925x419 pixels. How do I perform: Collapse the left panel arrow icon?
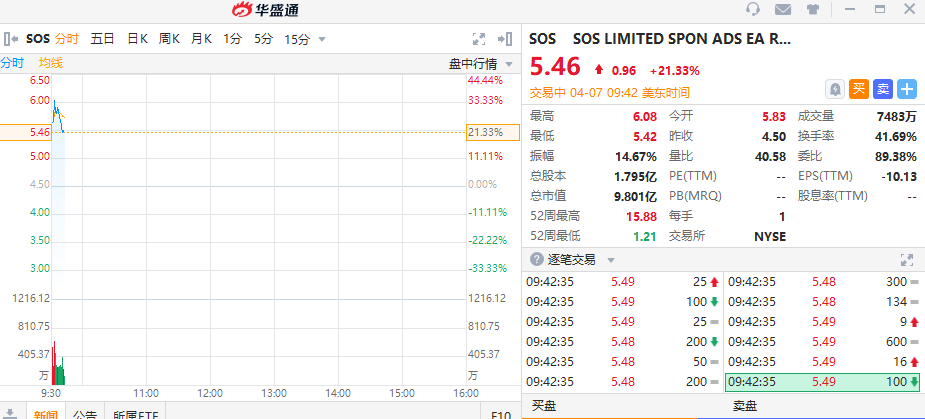coord(10,39)
